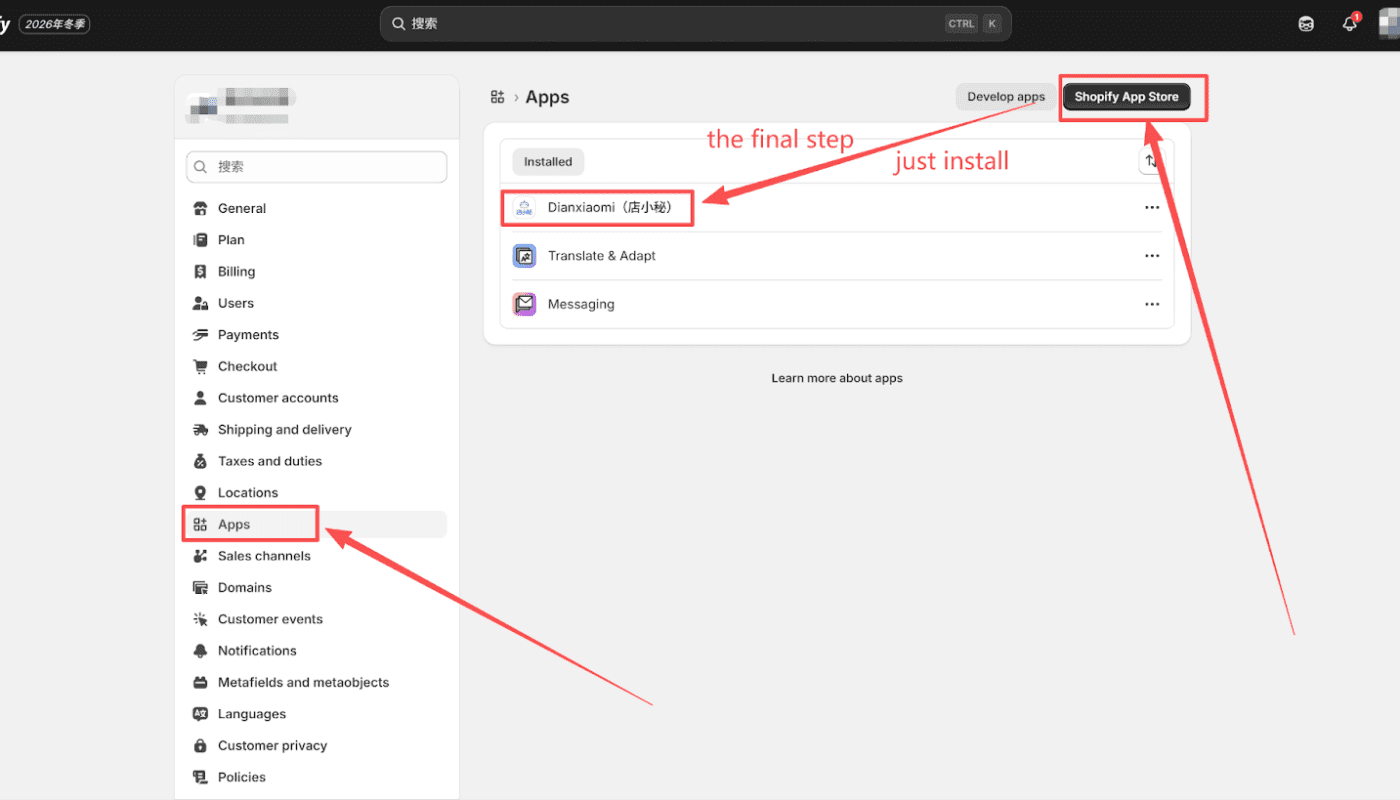1400x800 pixels.
Task: Open Sales channels settings page
Action: pyautogui.click(x=264, y=556)
